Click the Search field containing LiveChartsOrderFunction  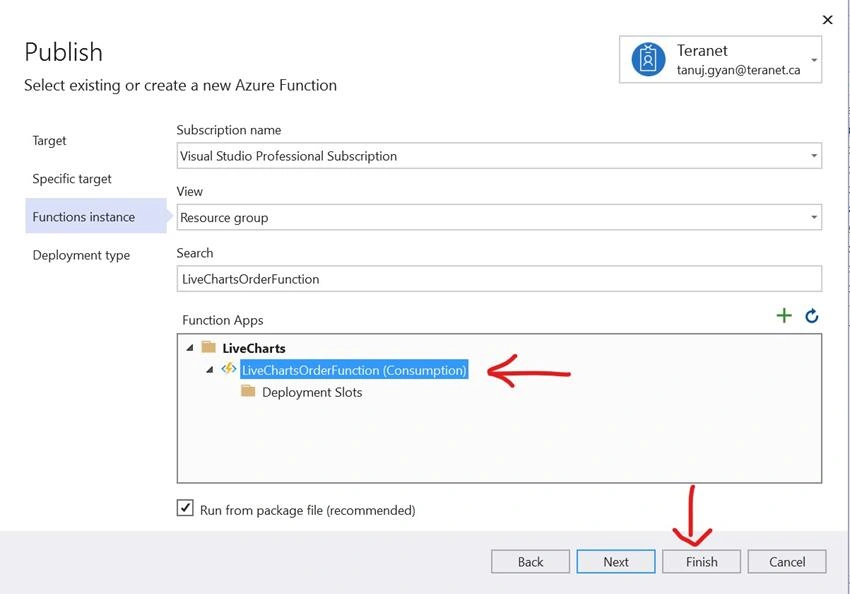coord(499,279)
